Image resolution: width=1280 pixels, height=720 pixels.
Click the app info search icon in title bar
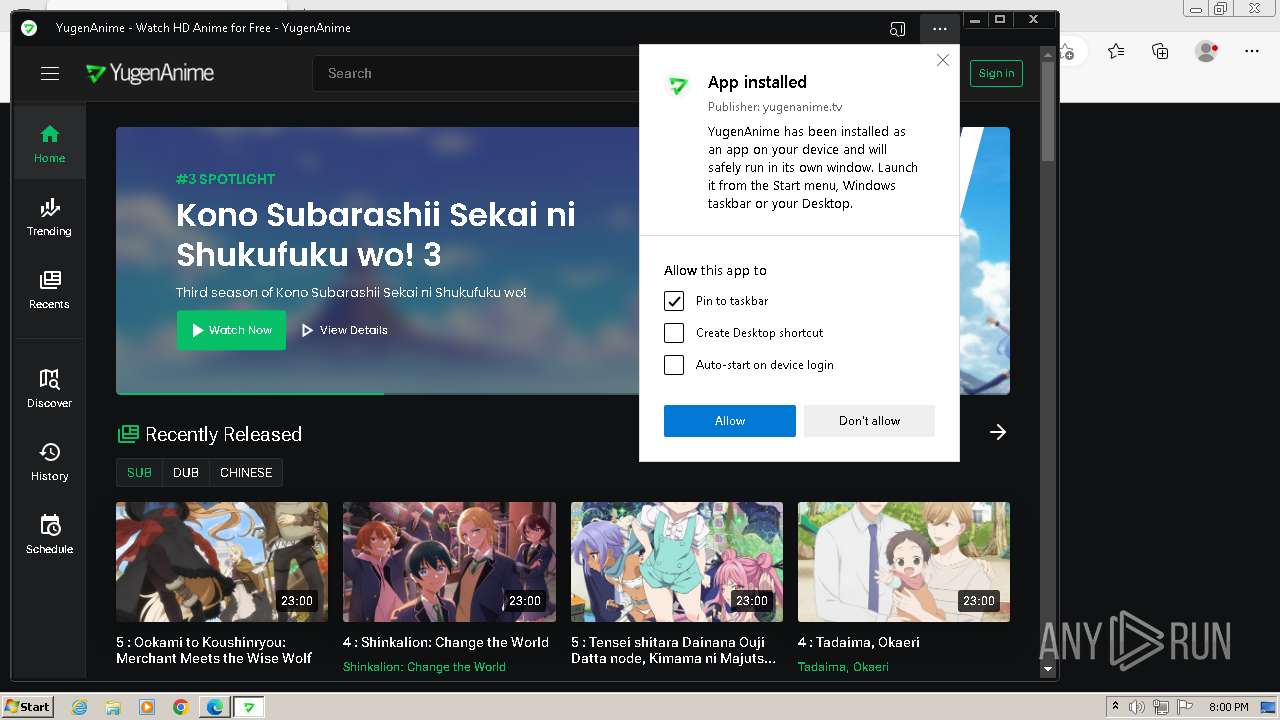[897, 28]
